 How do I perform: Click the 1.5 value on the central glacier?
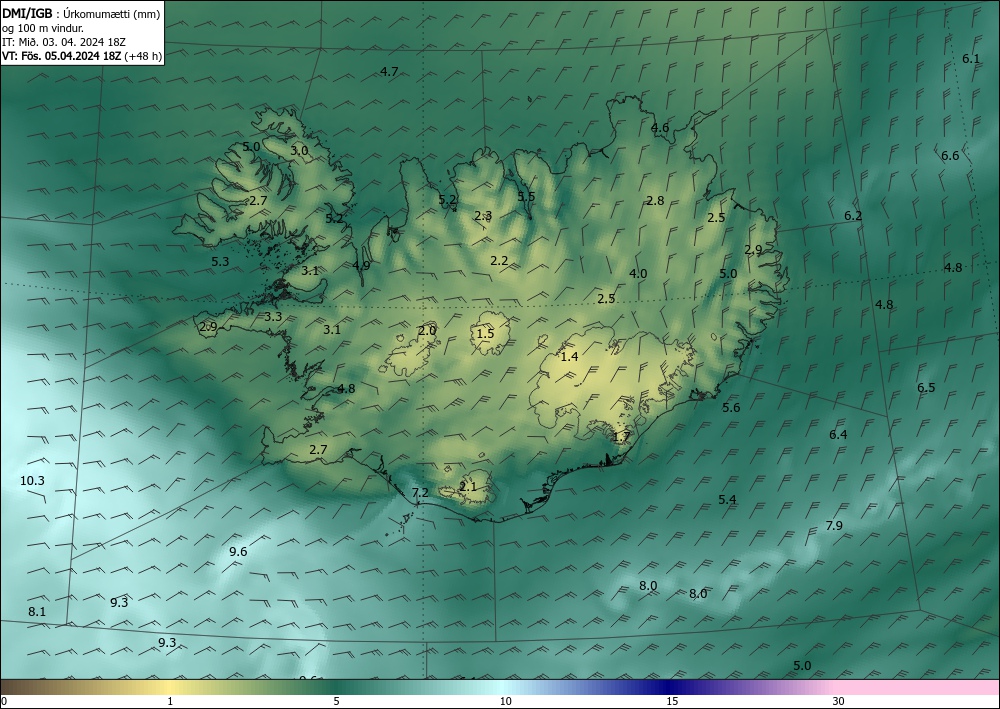click(485, 333)
